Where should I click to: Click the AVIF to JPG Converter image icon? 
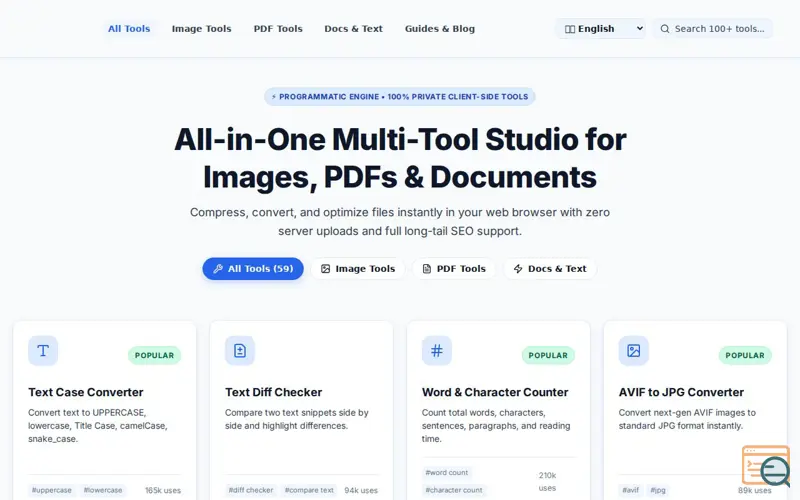(634, 351)
